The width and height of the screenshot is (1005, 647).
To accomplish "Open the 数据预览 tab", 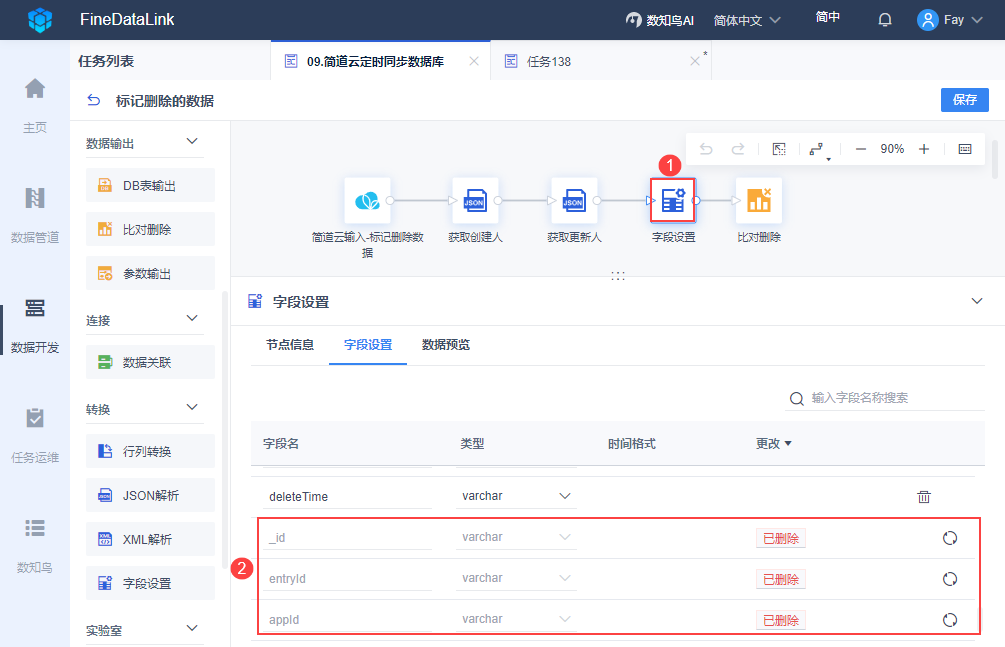I will [x=445, y=345].
